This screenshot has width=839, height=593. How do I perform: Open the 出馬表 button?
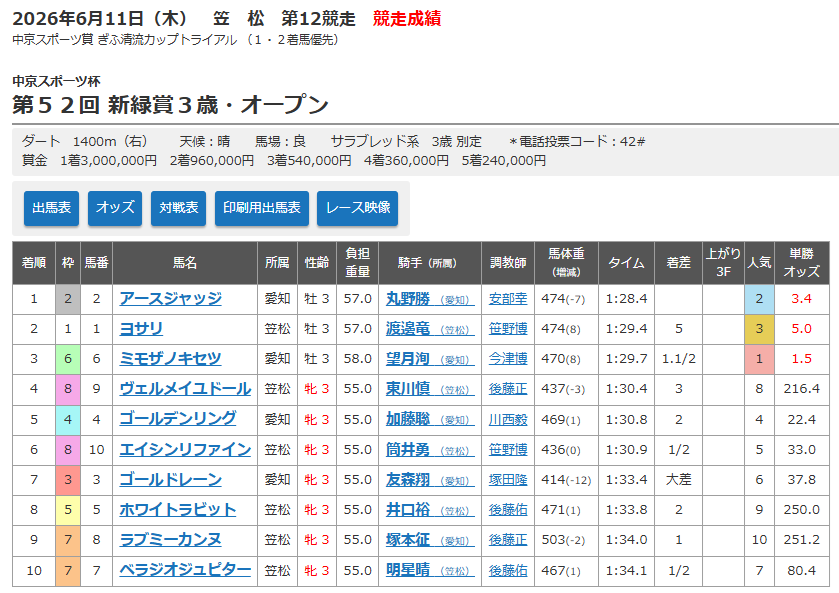point(51,208)
